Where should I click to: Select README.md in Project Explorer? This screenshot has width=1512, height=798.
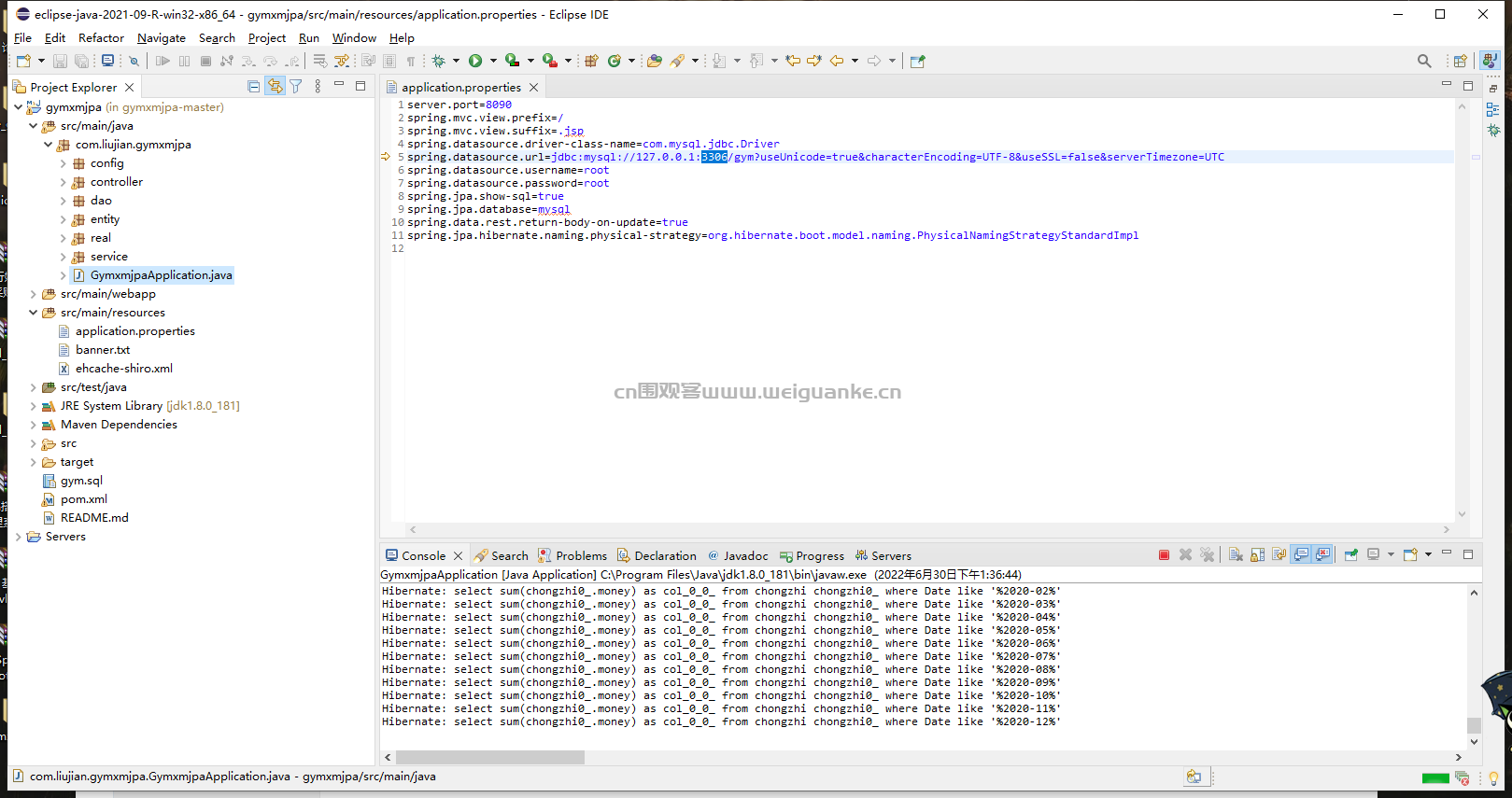[94, 518]
